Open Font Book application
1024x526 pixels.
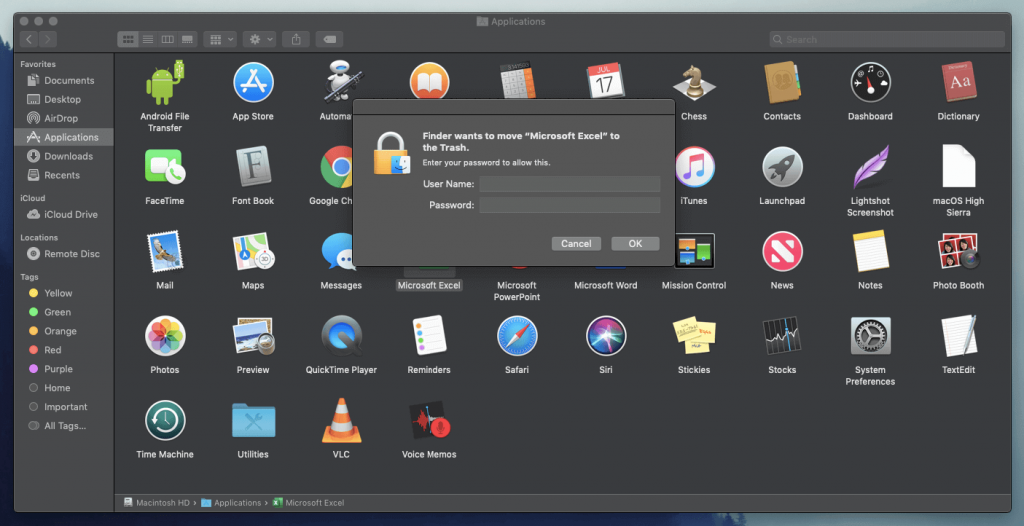pyautogui.click(x=253, y=167)
